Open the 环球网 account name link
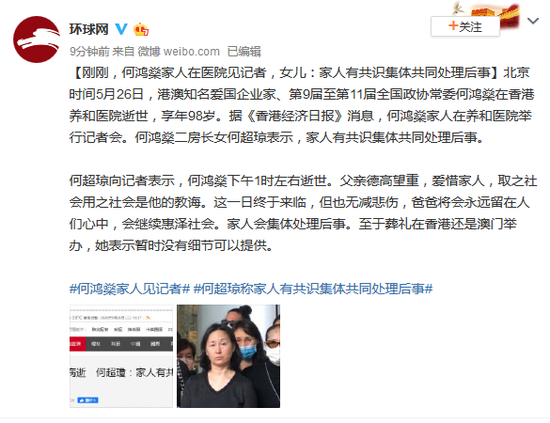The image size is (550, 423). pos(89,29)
